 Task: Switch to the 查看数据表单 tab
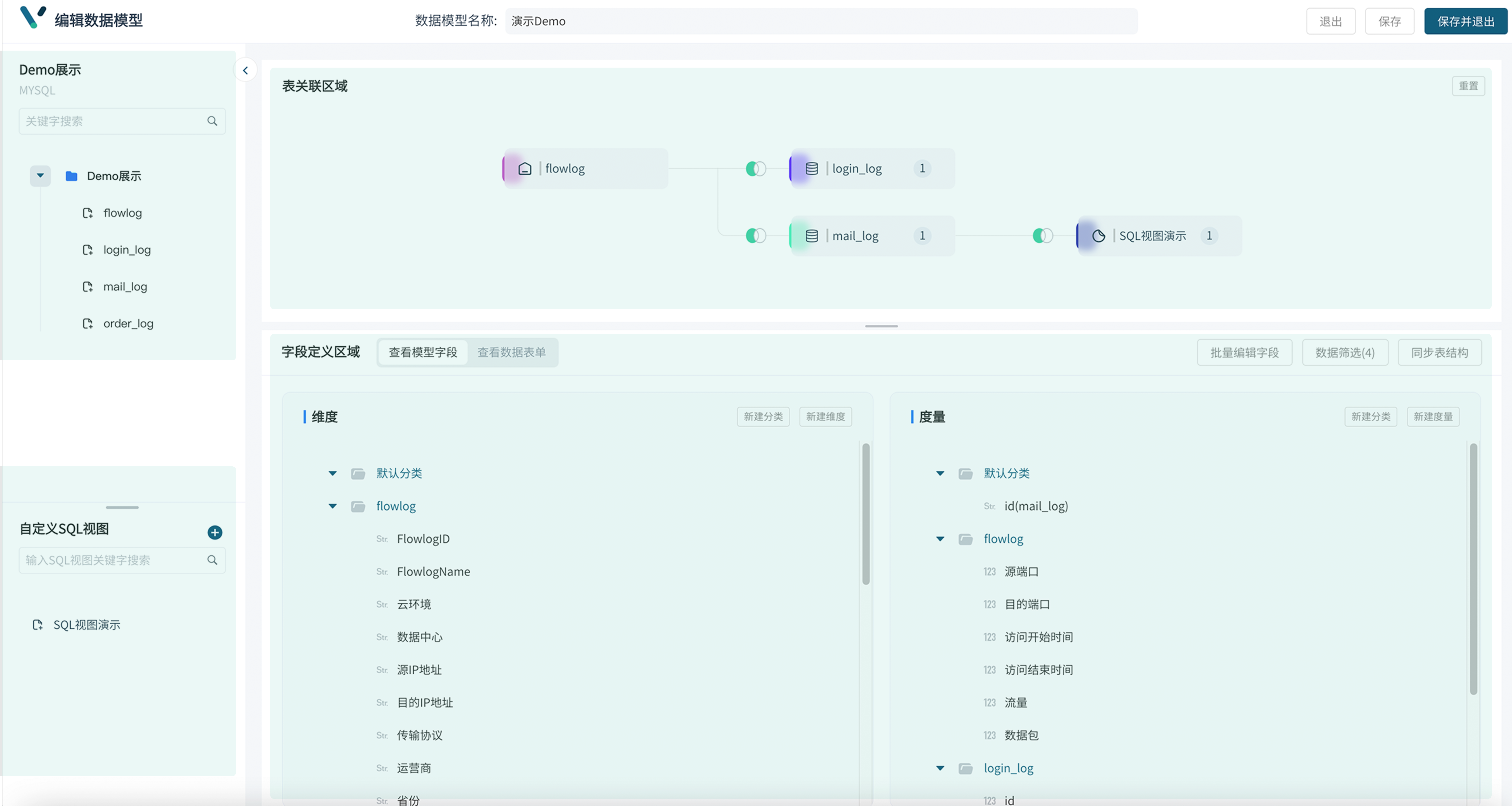pos(511,352)
